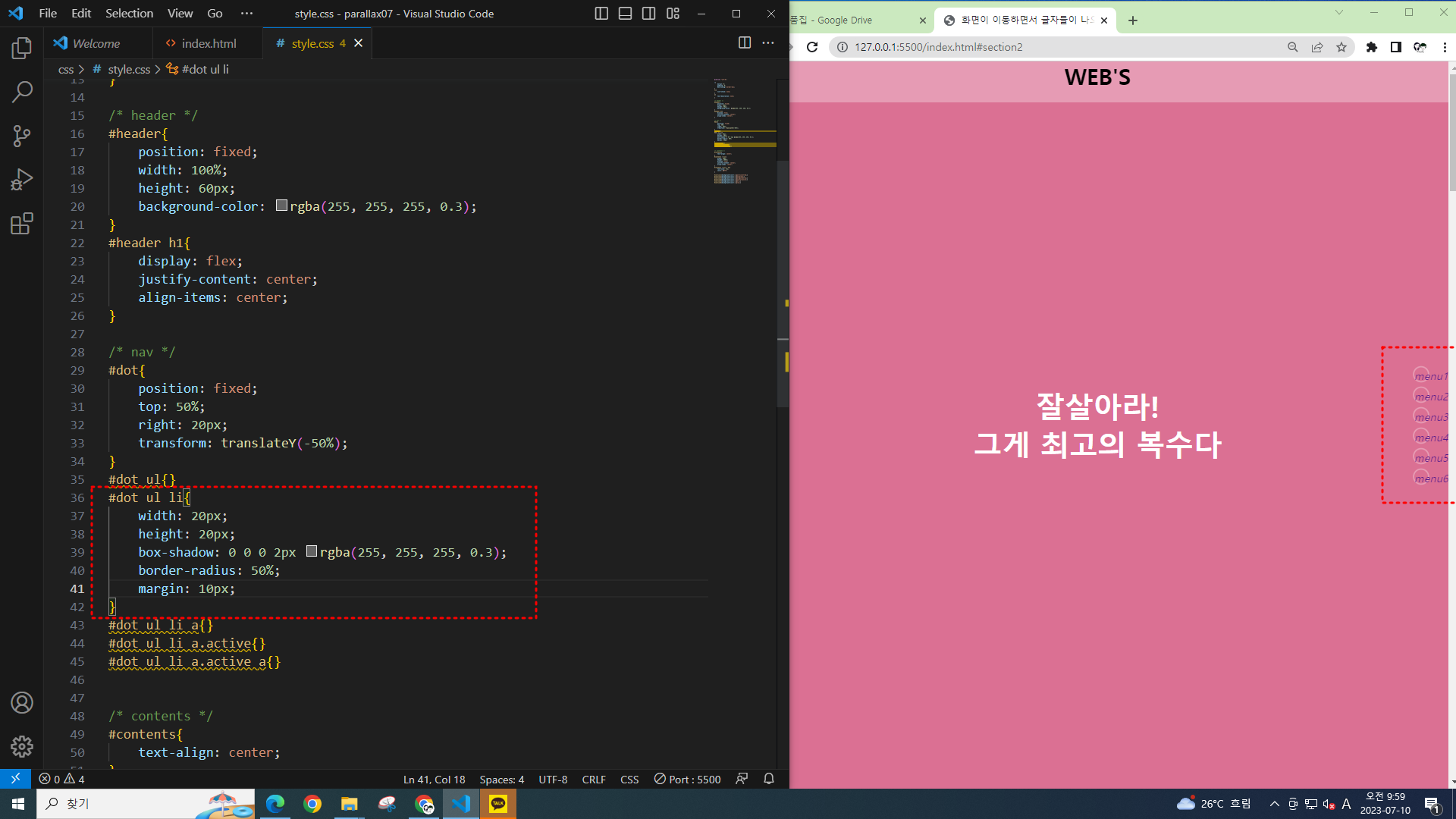Toggle Panel layout button in title bar

point(625,14)
